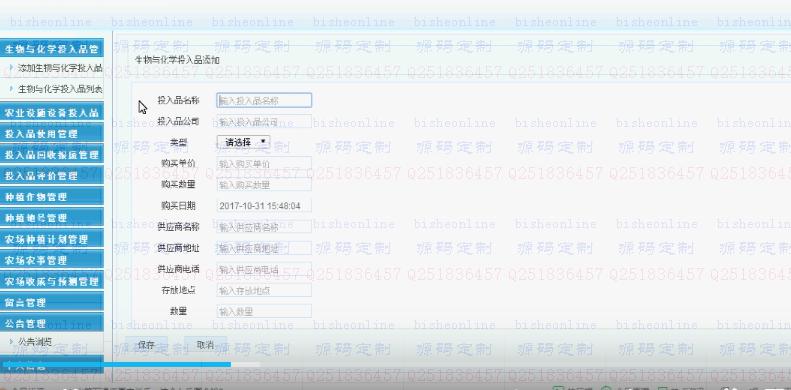Viewport: 791px width, 390px height.
Task: Open the 种植作物管理 menu section
Action: [51, 197]
